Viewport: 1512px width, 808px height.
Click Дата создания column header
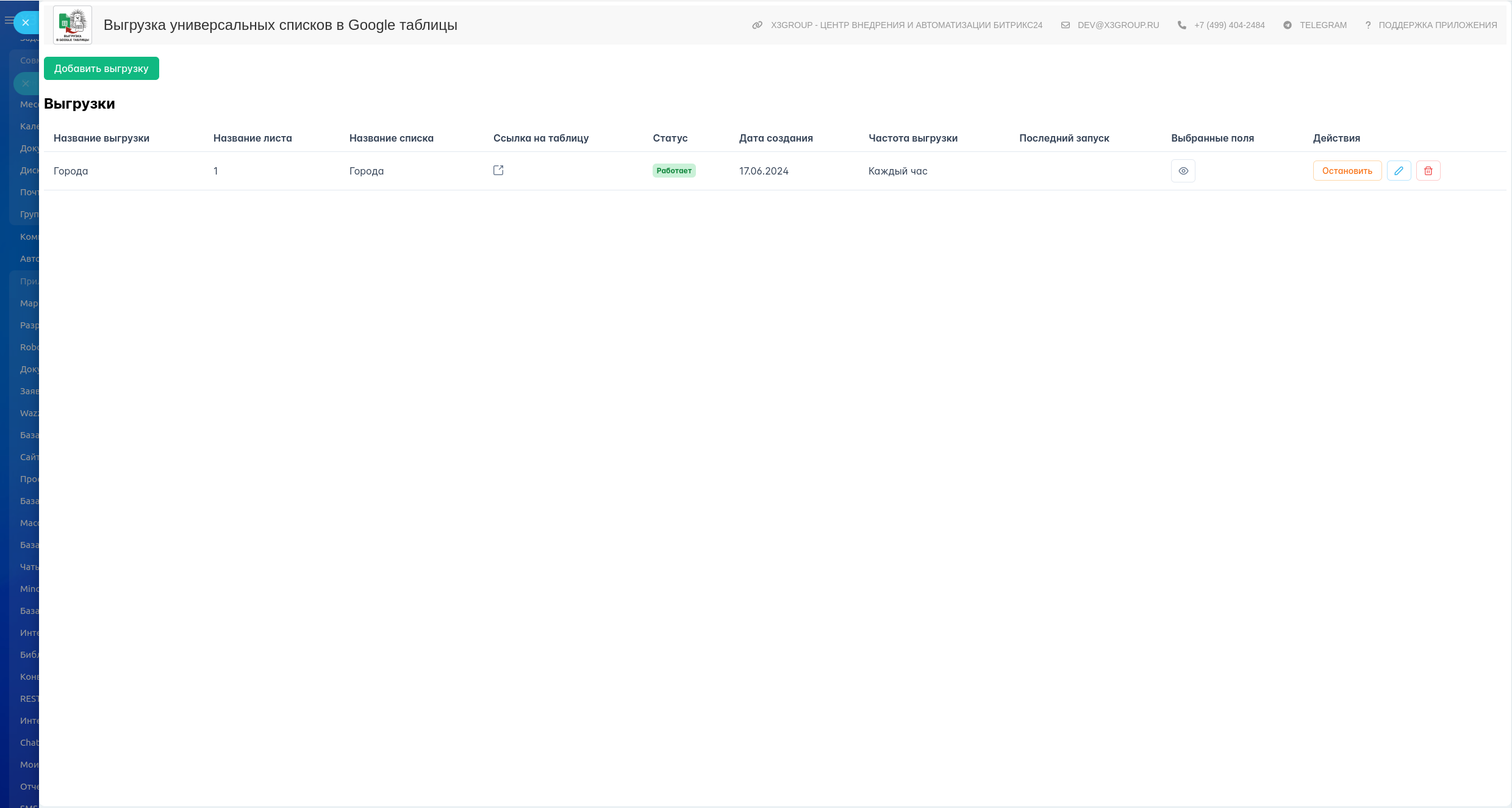click(775, 138)
